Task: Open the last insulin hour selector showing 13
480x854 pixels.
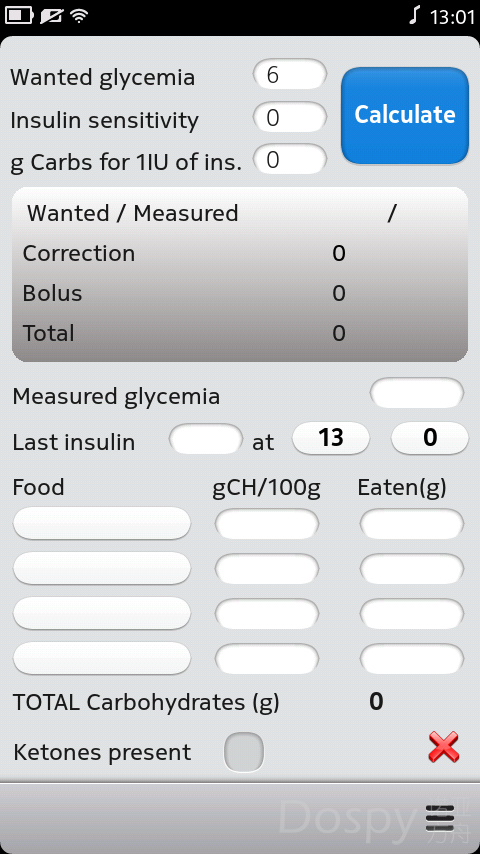Action: click(x=331, y=438)
